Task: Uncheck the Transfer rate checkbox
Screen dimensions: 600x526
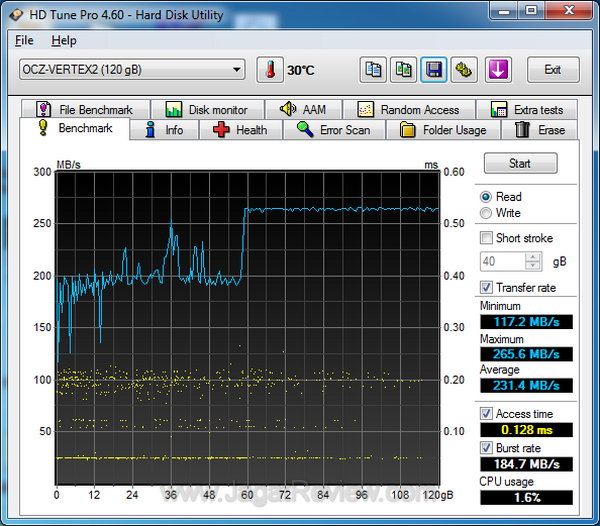Action: click(486, 287)
